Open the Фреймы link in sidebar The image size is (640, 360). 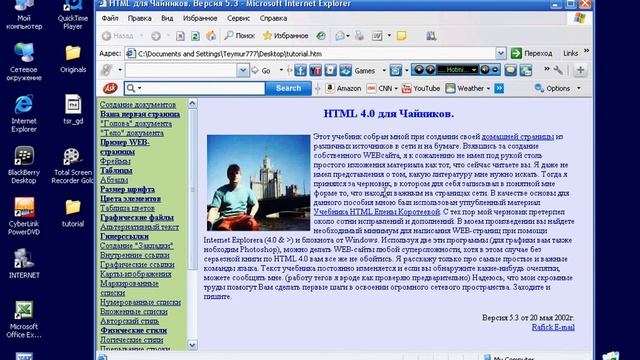coord(115,161)
